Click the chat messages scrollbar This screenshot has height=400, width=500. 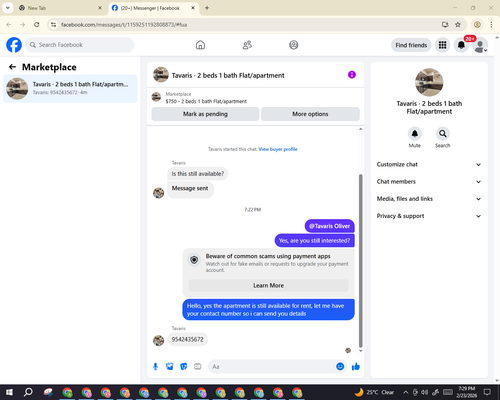click(x=360, y=260)
